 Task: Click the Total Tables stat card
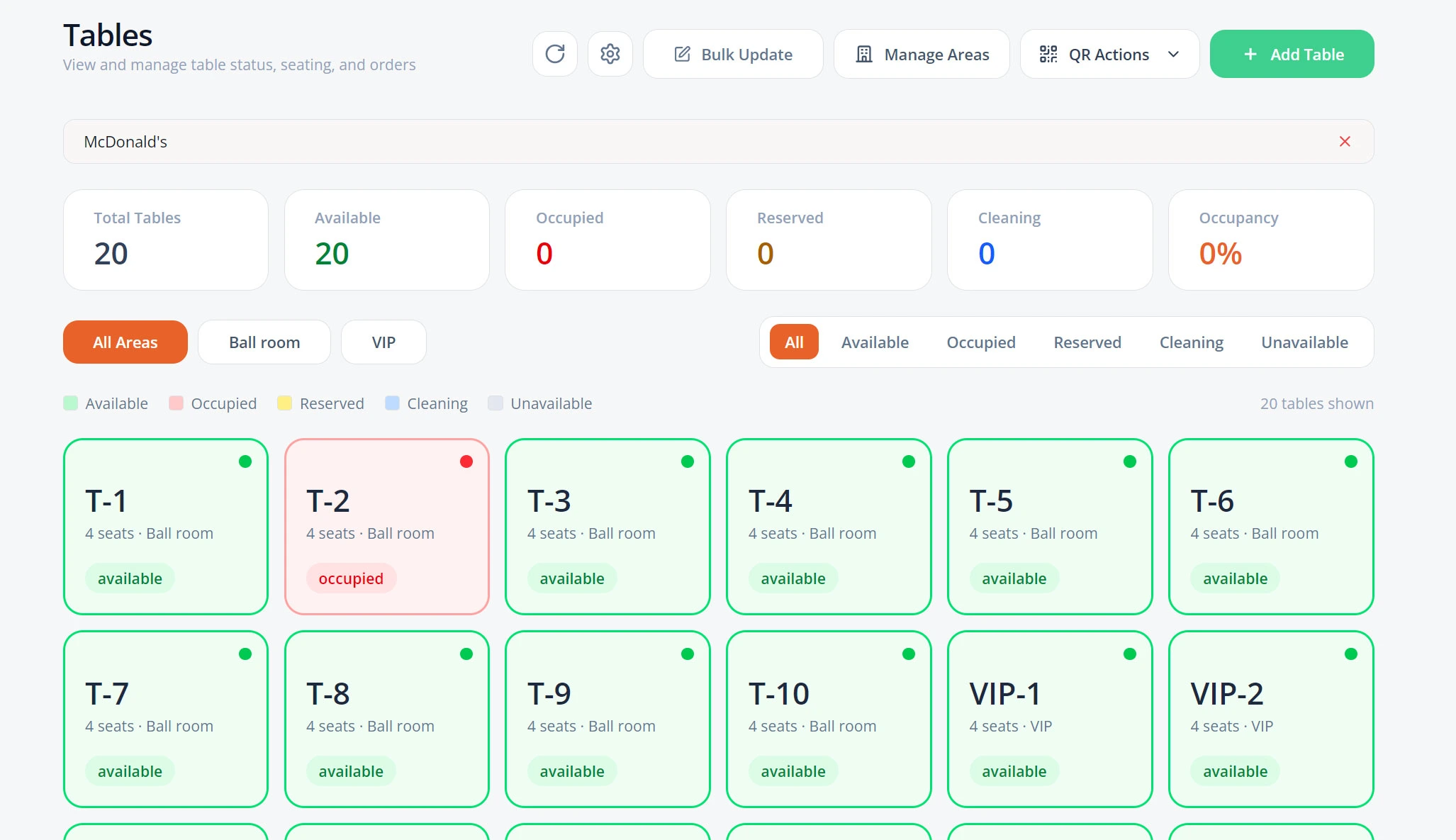[x=166, y=240]
